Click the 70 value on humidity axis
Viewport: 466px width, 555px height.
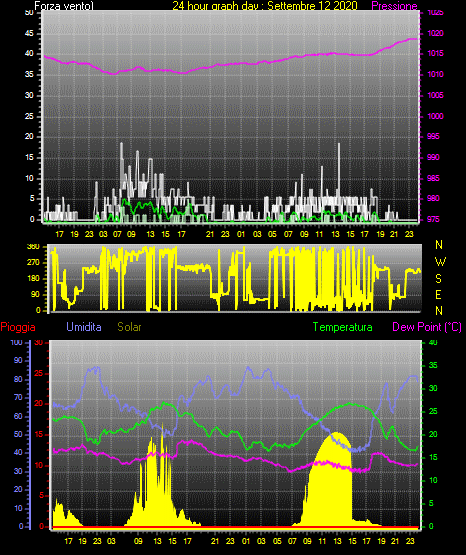[x=18, y=397]
